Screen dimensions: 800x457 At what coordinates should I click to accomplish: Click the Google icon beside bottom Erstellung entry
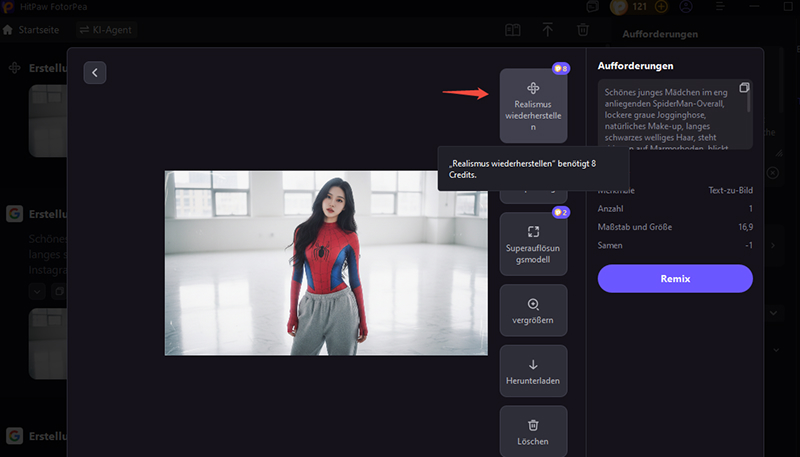14,436
